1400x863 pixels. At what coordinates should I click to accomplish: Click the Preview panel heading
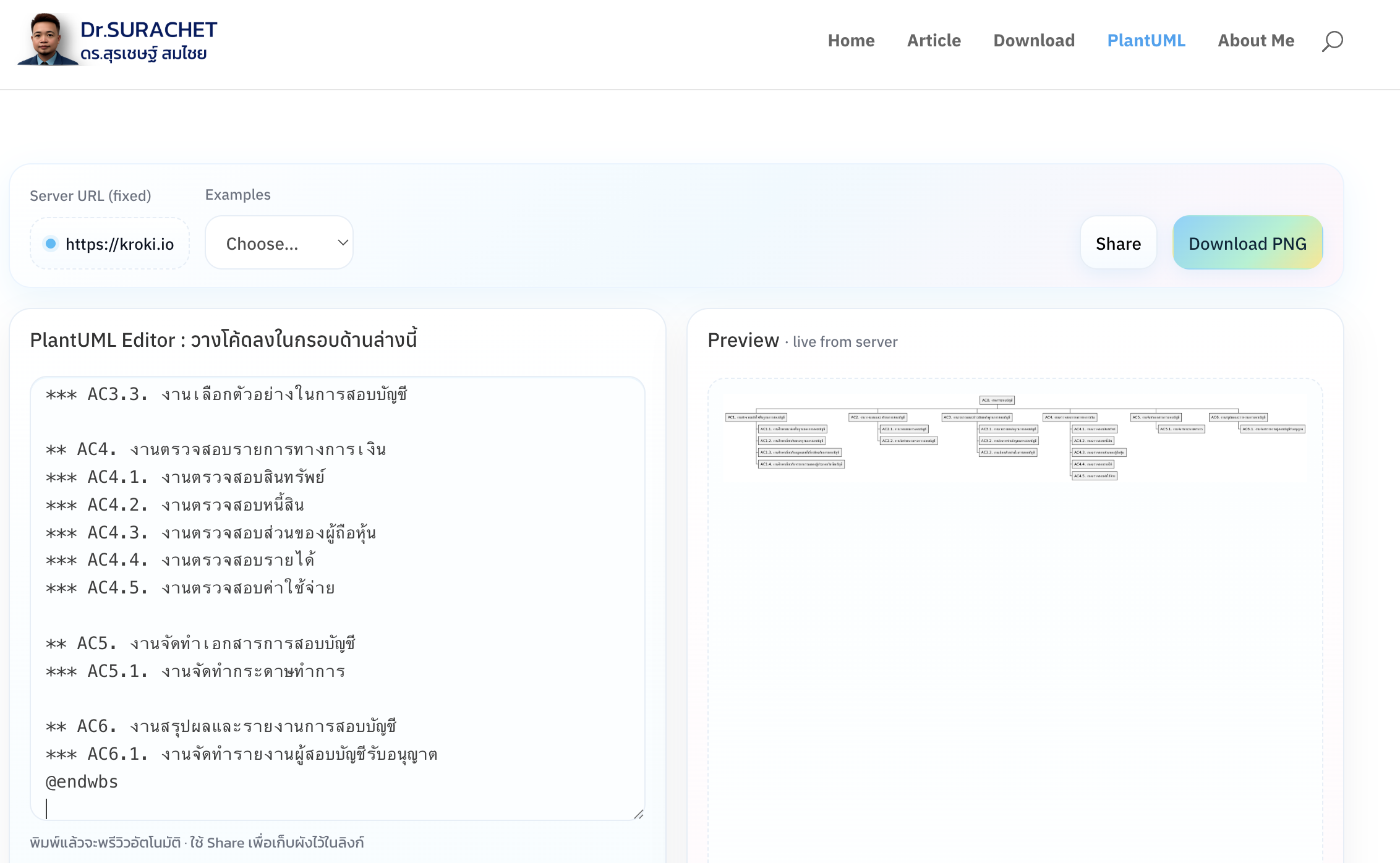pos(743,341)
